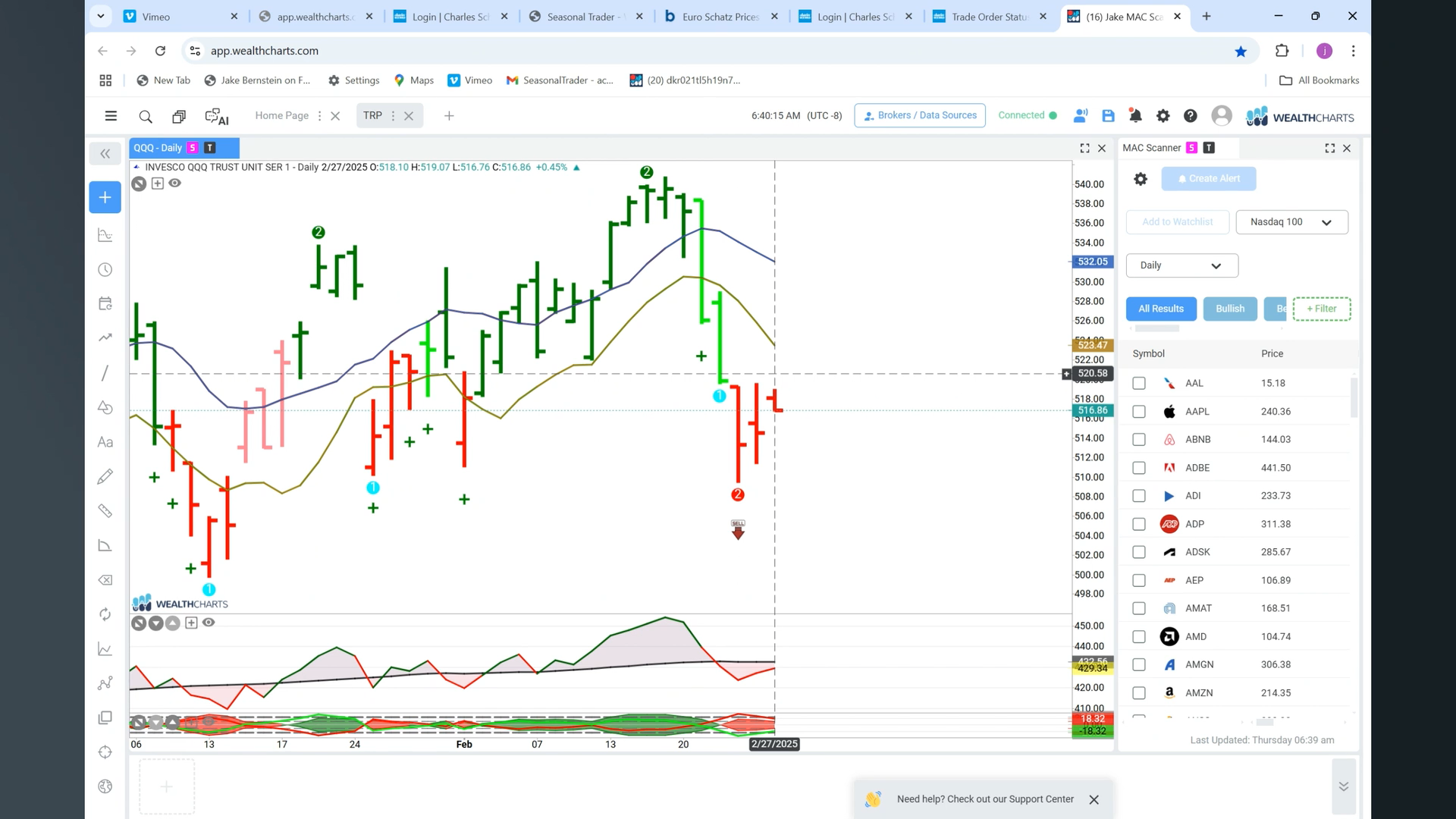This screenshot has height=819, width=1456.
Task: Toggle visibility of main chart indicator
Action: 175,183
